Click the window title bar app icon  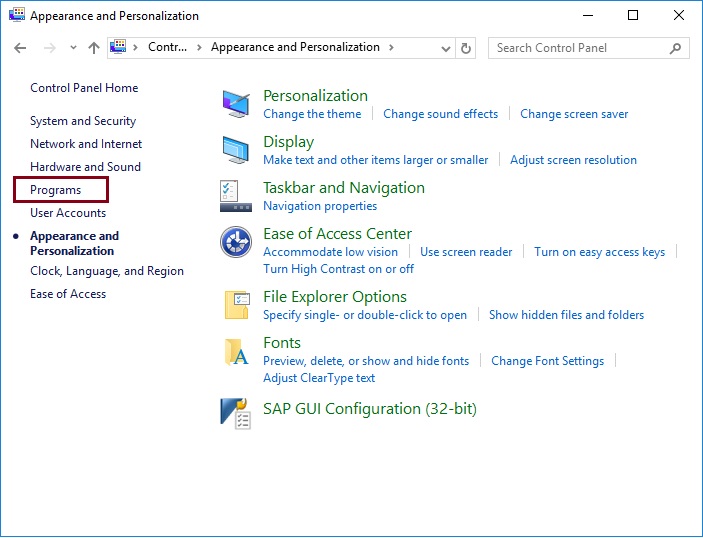17,15
